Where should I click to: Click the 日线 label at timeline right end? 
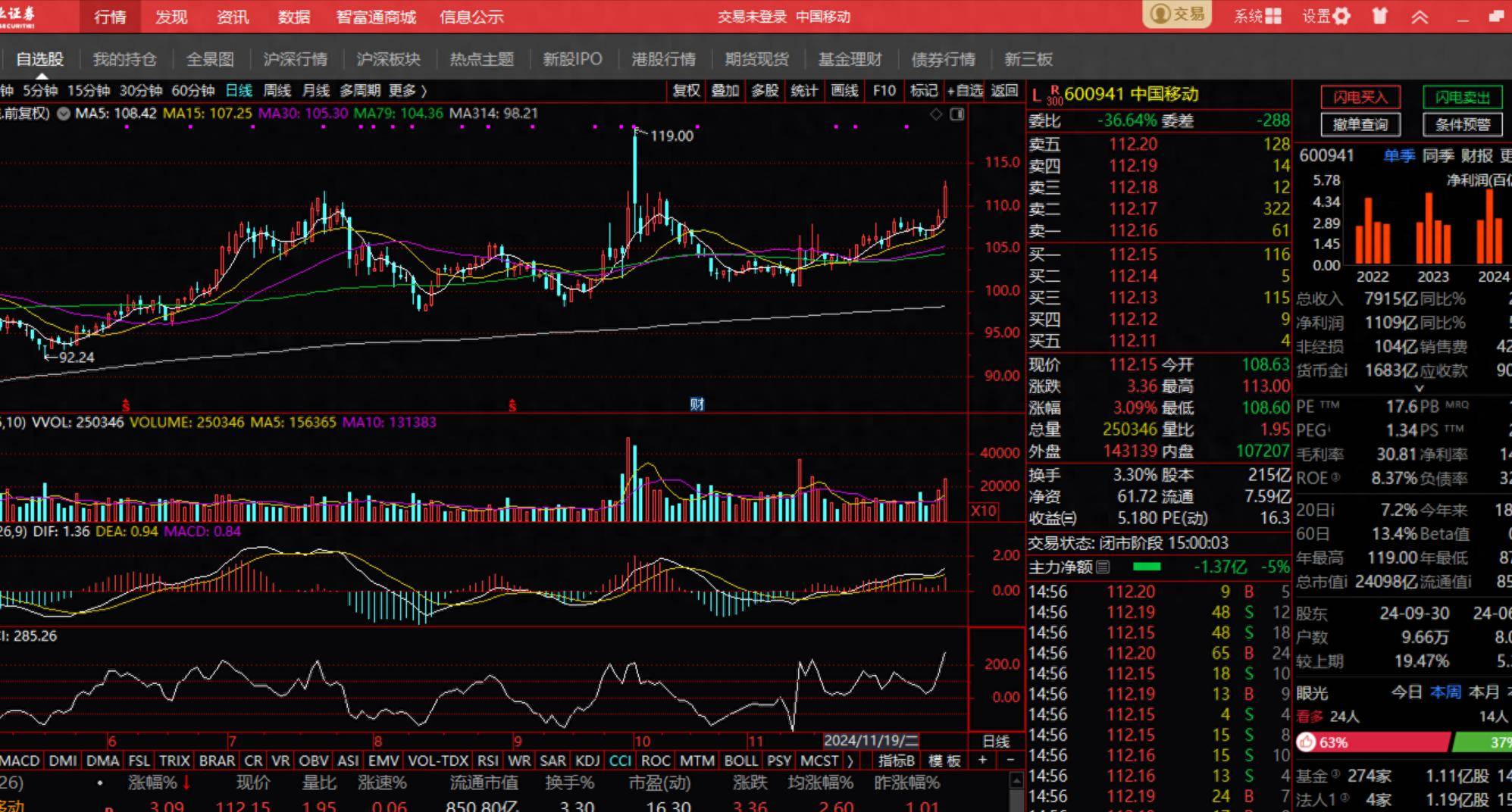995,742
